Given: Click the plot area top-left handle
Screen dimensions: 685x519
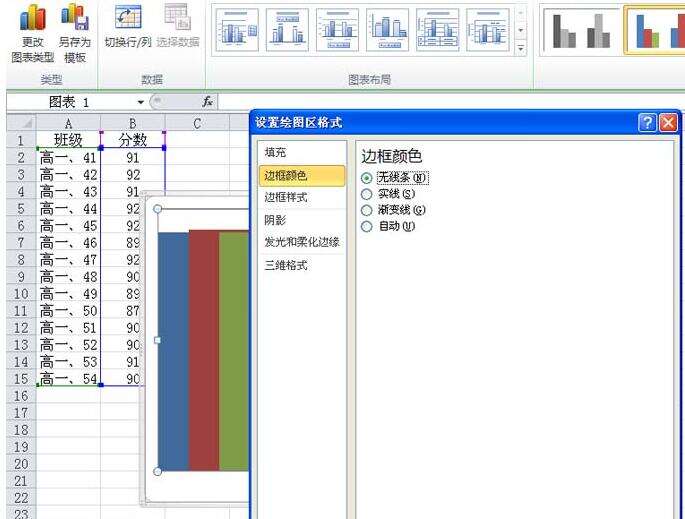Looking at the screenshot, I should [158, 209].
